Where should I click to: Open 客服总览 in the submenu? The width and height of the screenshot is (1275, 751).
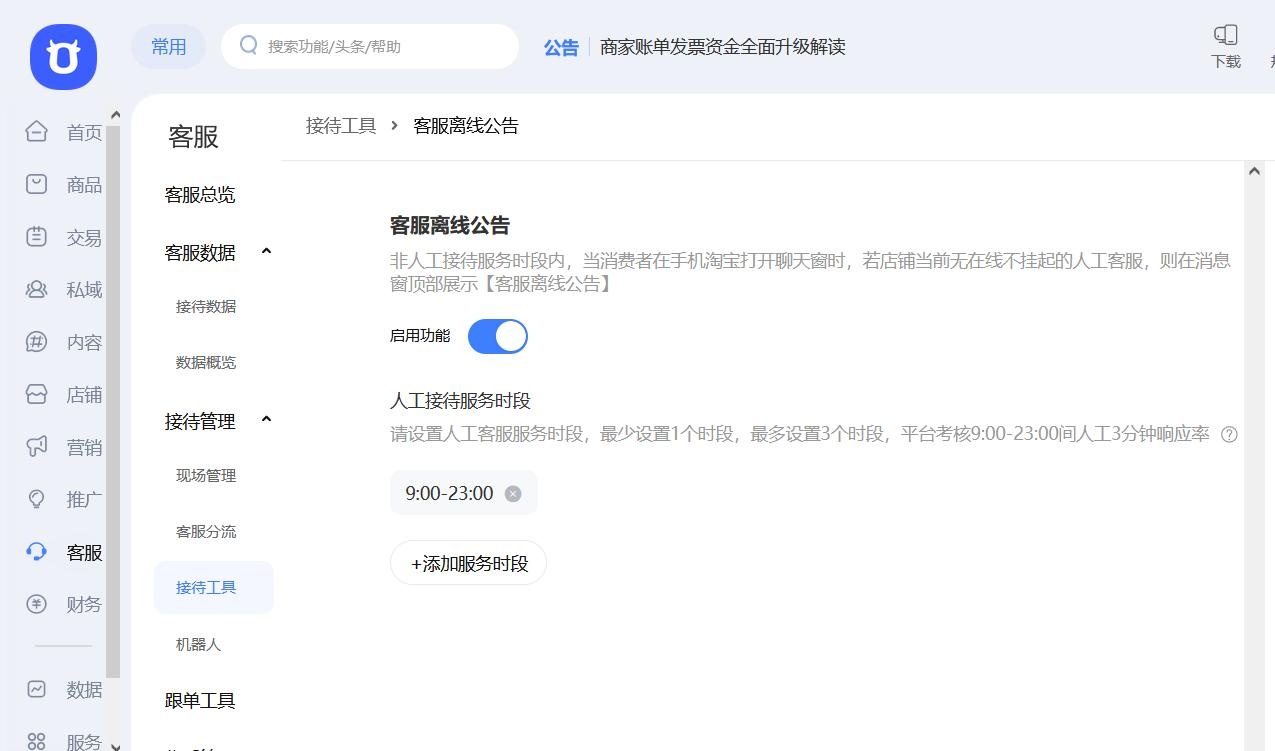pyautogui.click(x=200, y=195)
